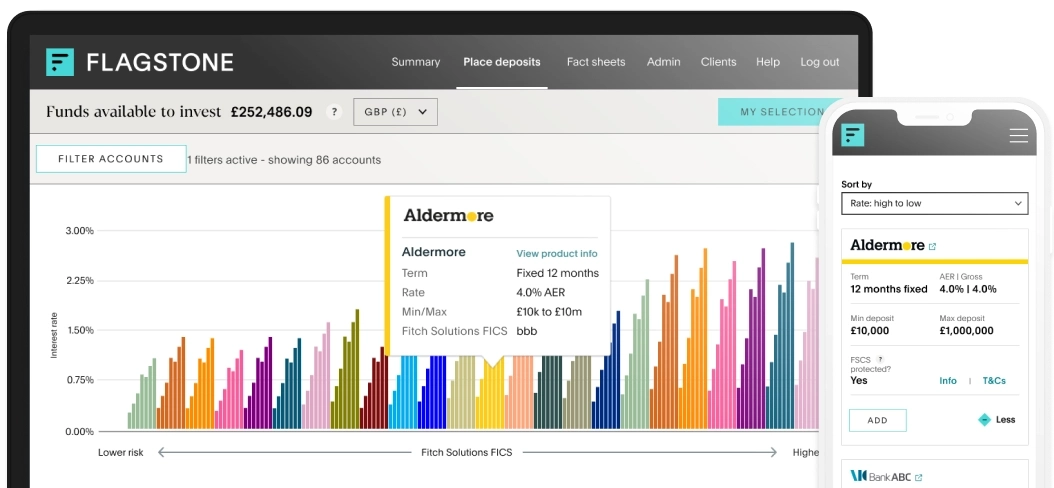Click the Aldermore logo in the tooltip
The image size is (1054, 488).
448,216
